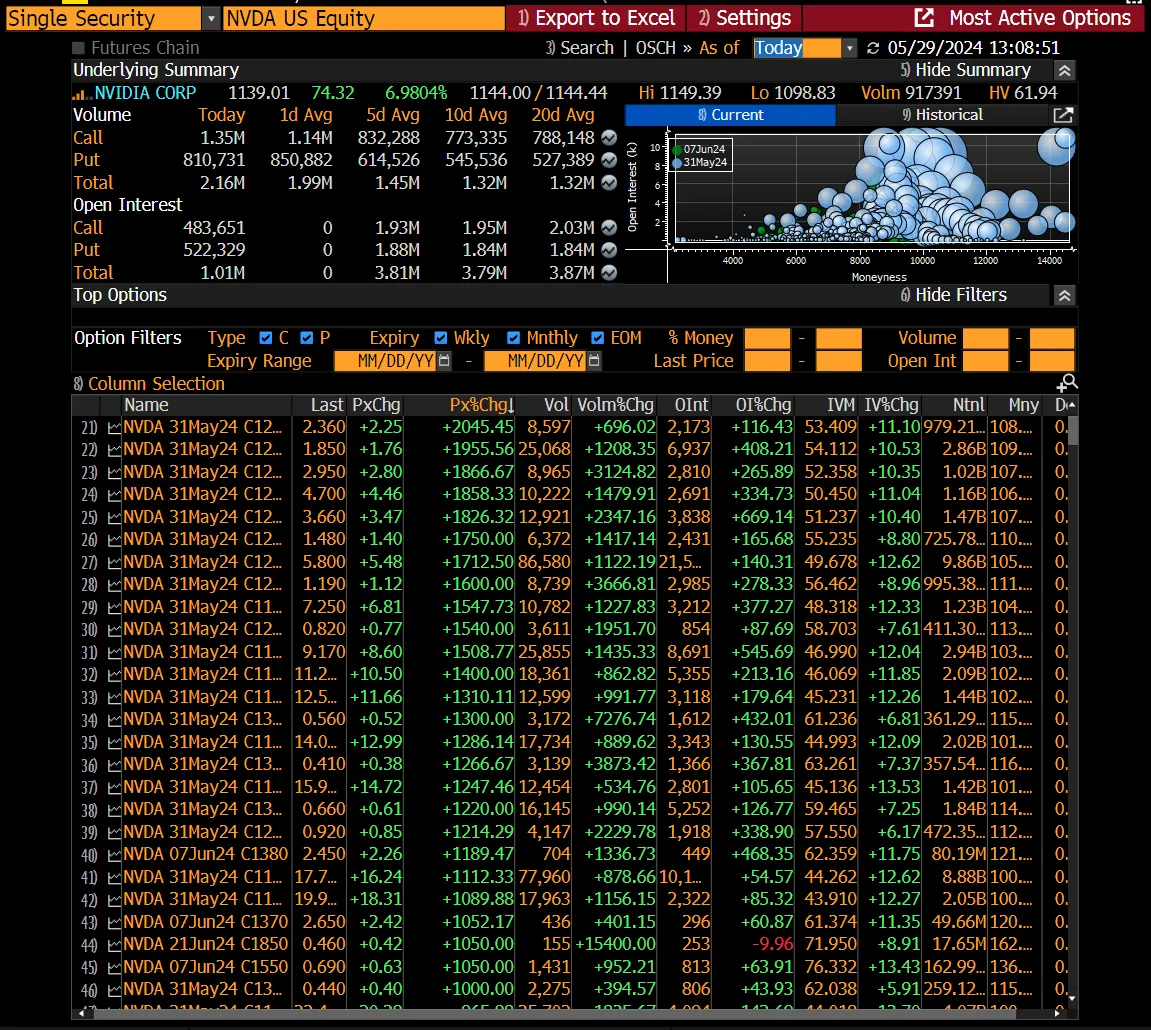Open the As of Today date dropdown
1151x1030 pixels.
tap(849, 48)
